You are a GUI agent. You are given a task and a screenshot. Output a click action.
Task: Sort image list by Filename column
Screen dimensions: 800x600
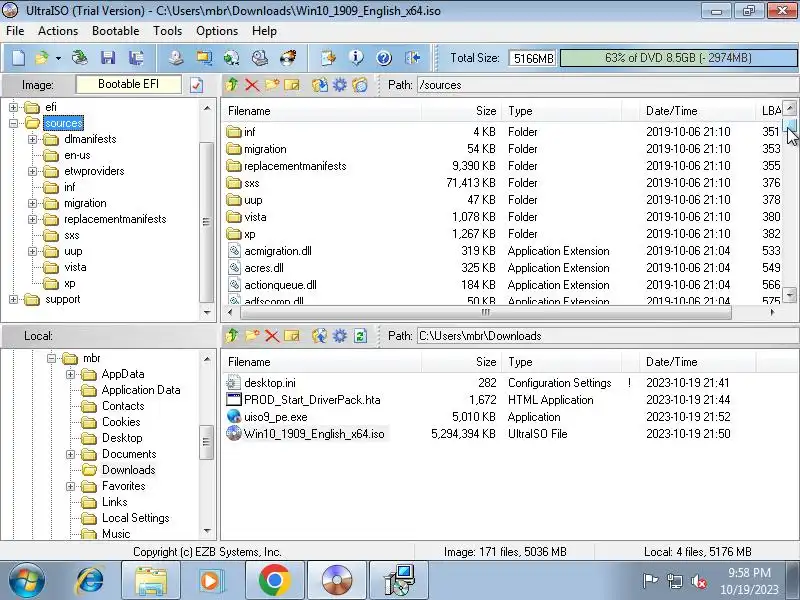coord(321,111)
